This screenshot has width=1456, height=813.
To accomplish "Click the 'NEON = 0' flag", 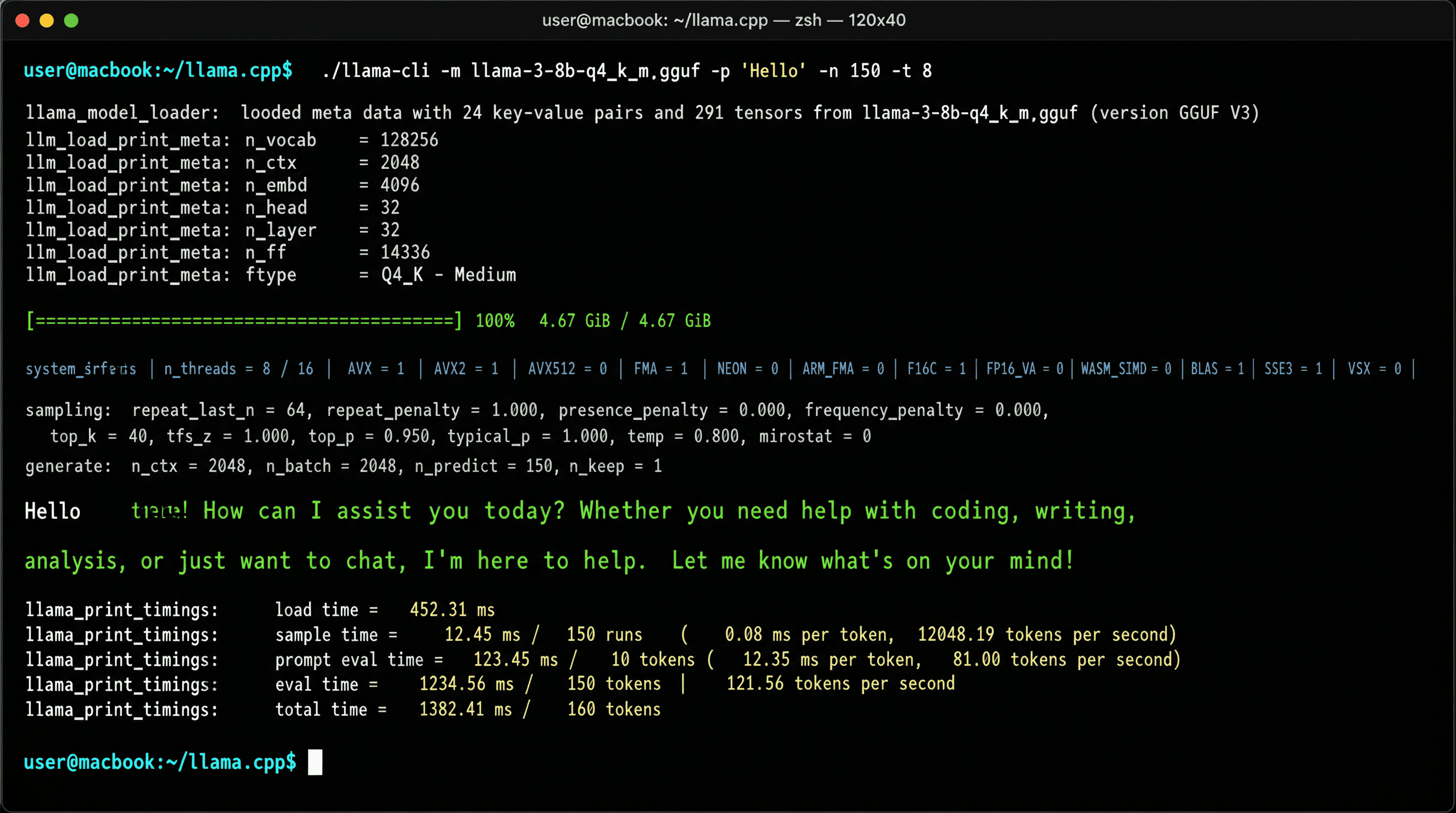I will pyautogui.click(x=748, y=368).
